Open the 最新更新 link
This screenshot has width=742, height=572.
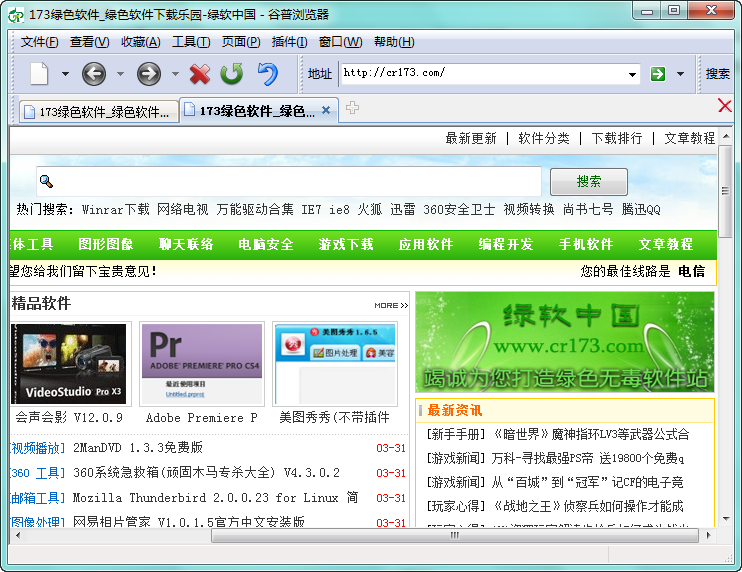coord(471,138)
